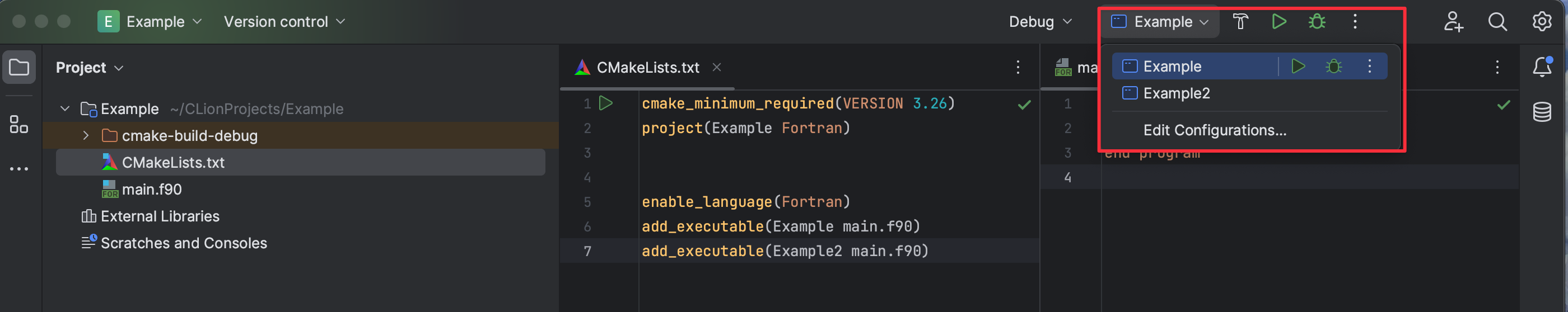Choose Edit Configurations... in the dropdown

coord(1214,130)
